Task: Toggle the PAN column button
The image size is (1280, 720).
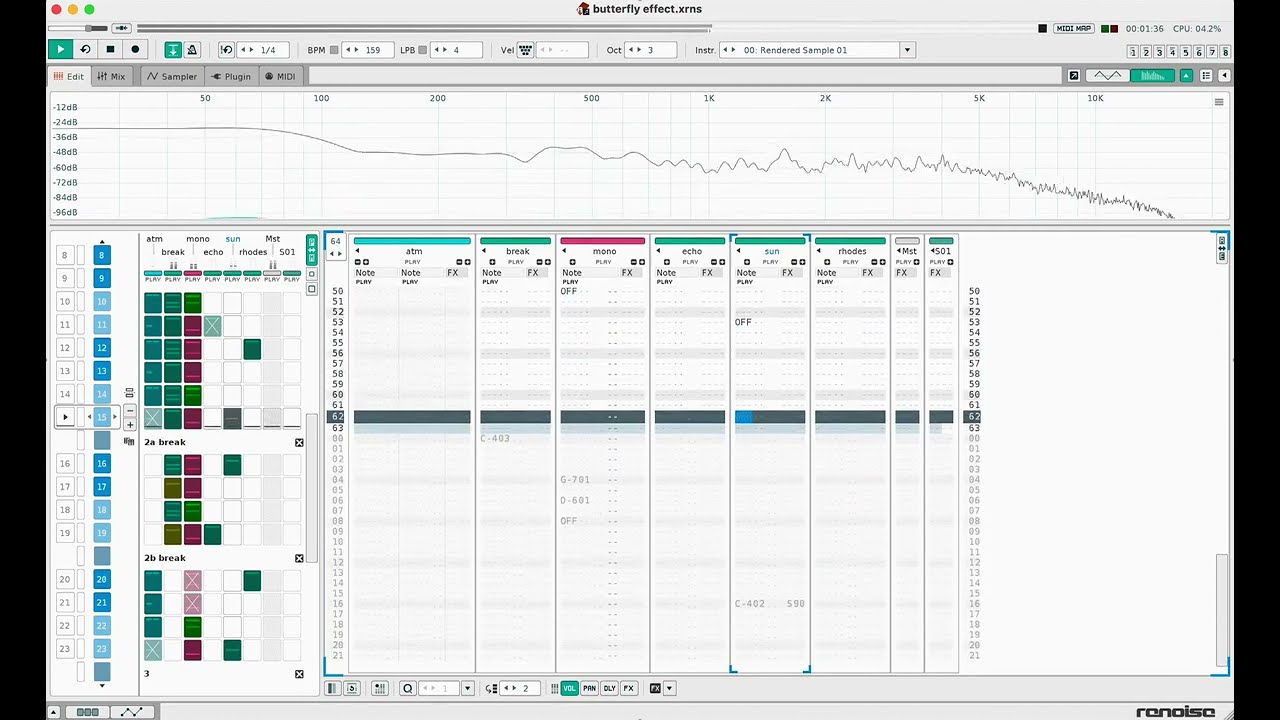Action: tap(589, 688)
